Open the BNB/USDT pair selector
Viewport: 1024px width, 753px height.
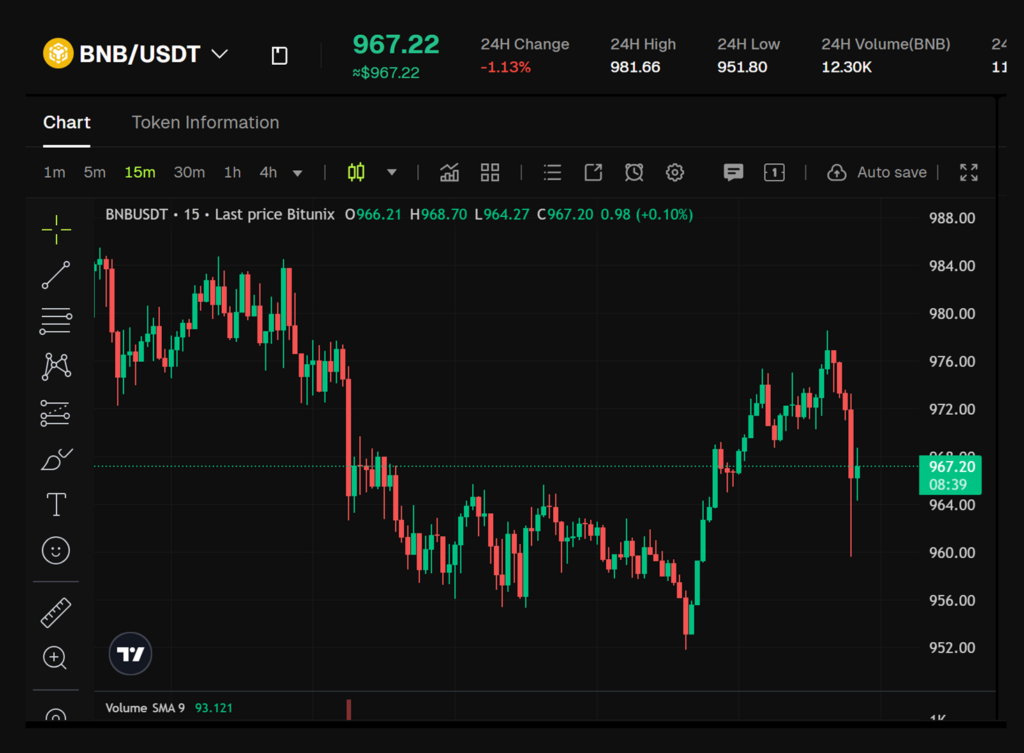135,54
